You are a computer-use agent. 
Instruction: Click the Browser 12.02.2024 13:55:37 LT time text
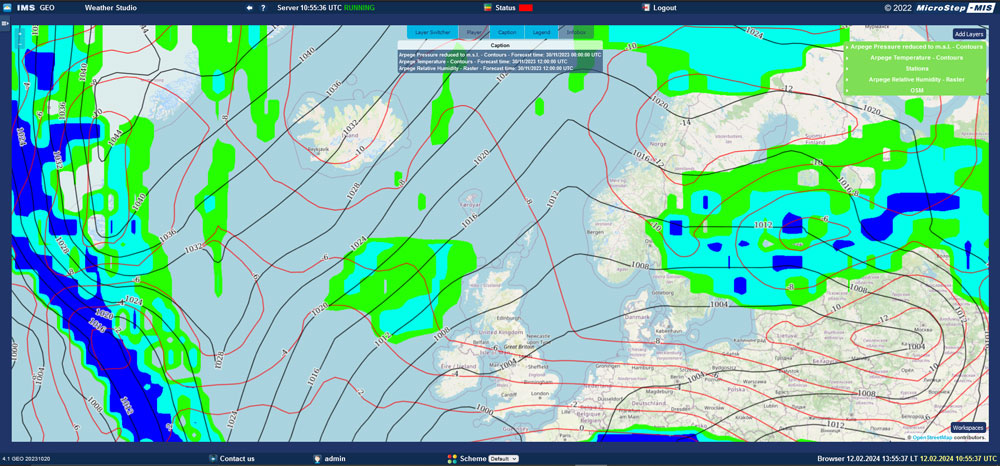[x=867, y=459]
